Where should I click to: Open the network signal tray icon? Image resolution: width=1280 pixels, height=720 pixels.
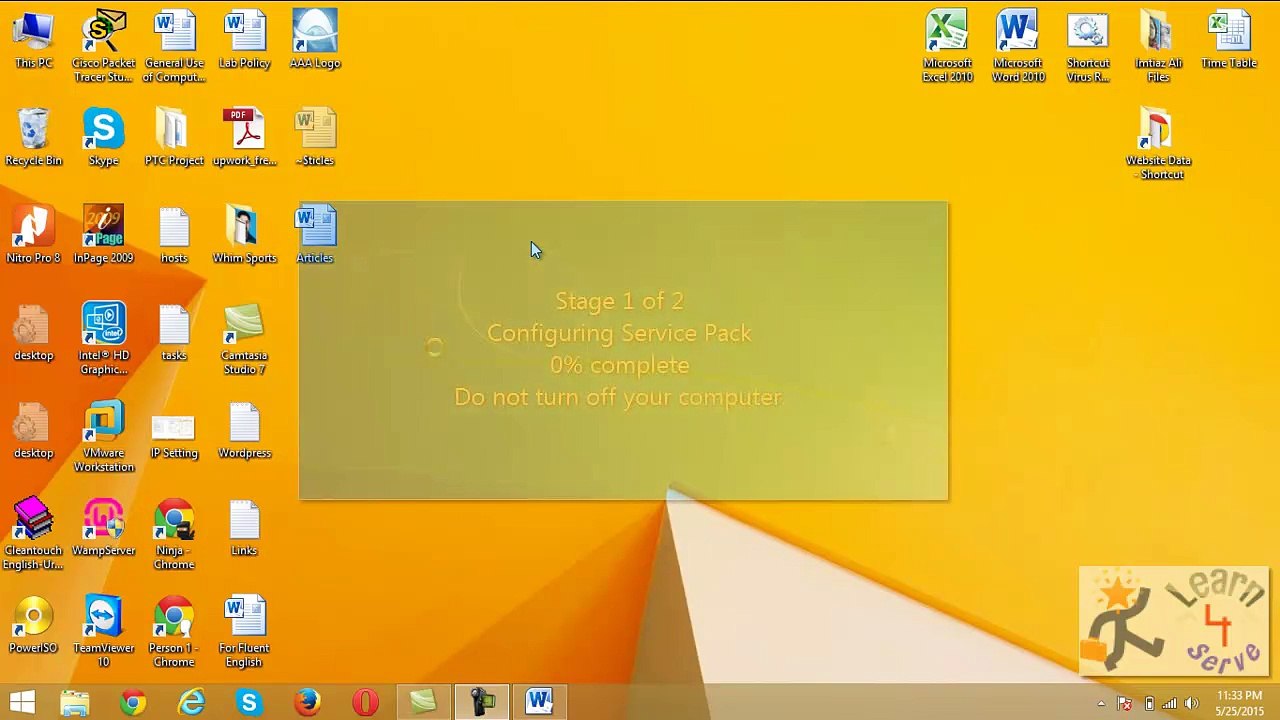[x=1169, y=703]
